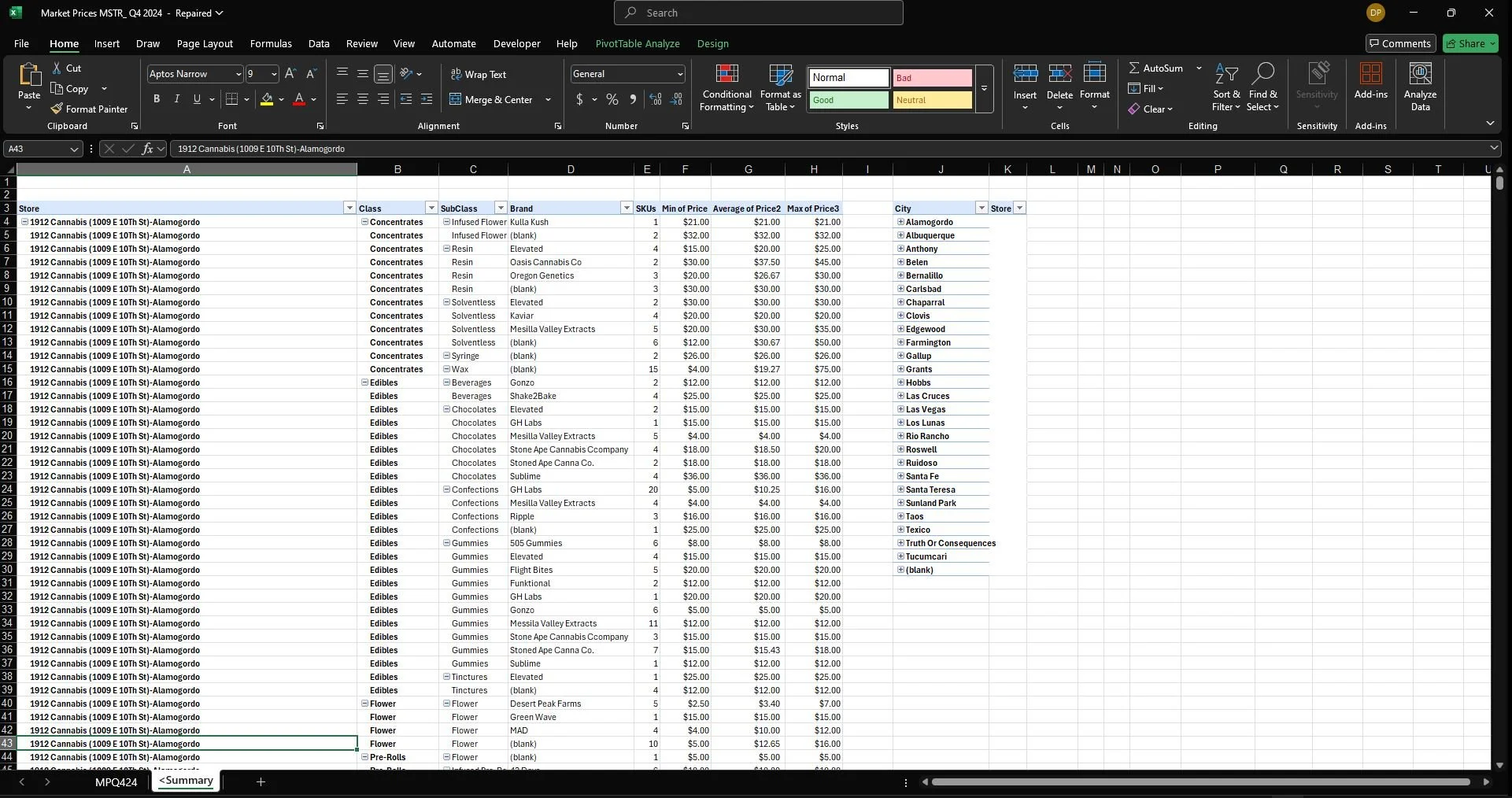Collapse the Edibles class group

click(365, 382)
